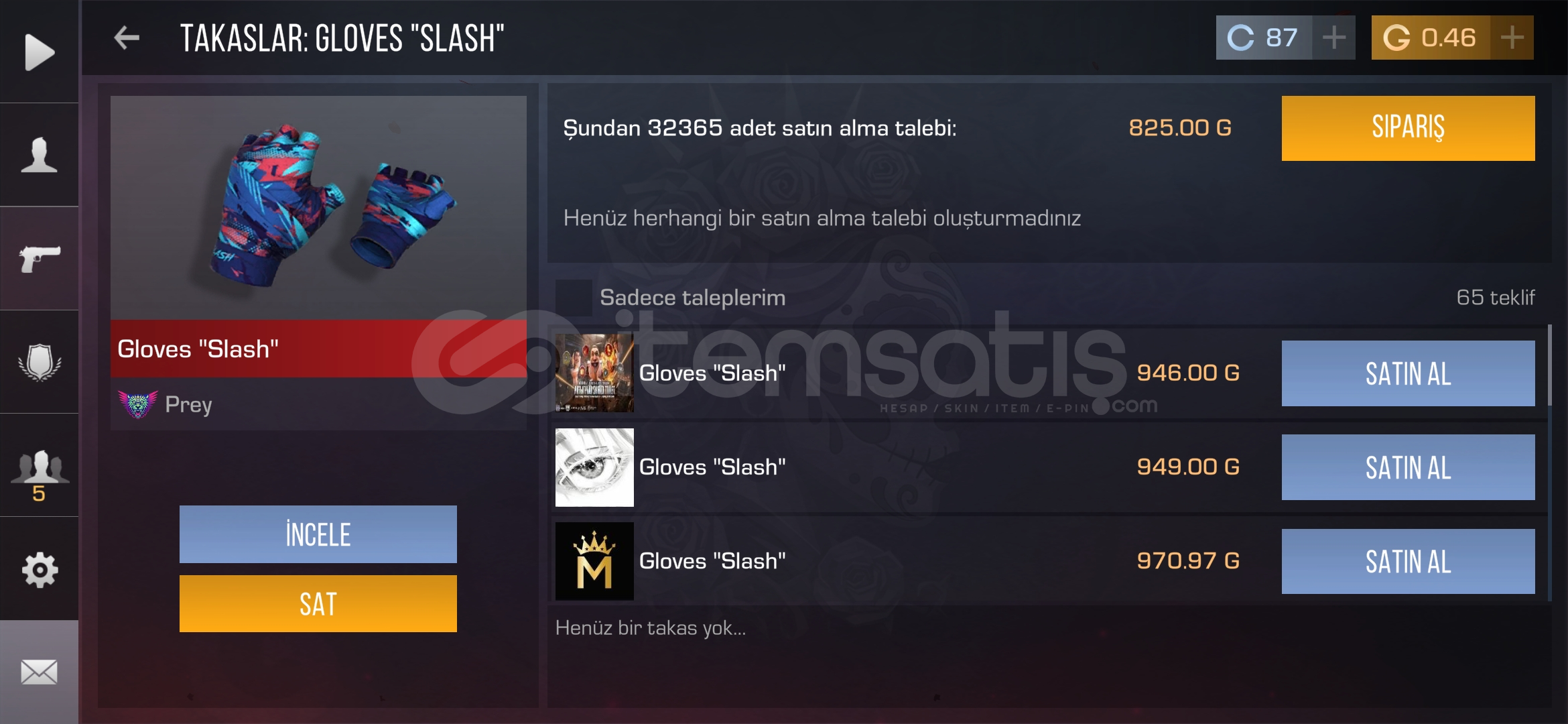
Task: Buy Gloves Slash for 970.97 G
Action: click(x=1408, y=561)
